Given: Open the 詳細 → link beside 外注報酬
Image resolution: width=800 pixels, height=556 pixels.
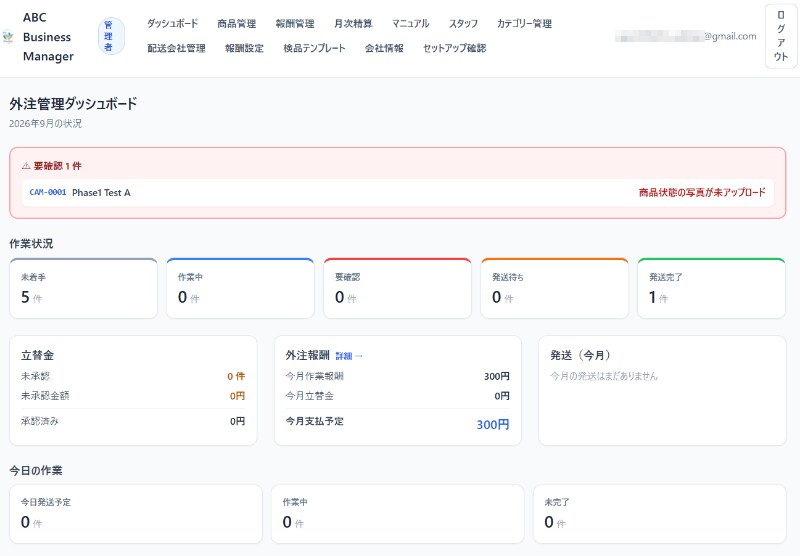Looking at the screenshot, I should tap(349, 356).
